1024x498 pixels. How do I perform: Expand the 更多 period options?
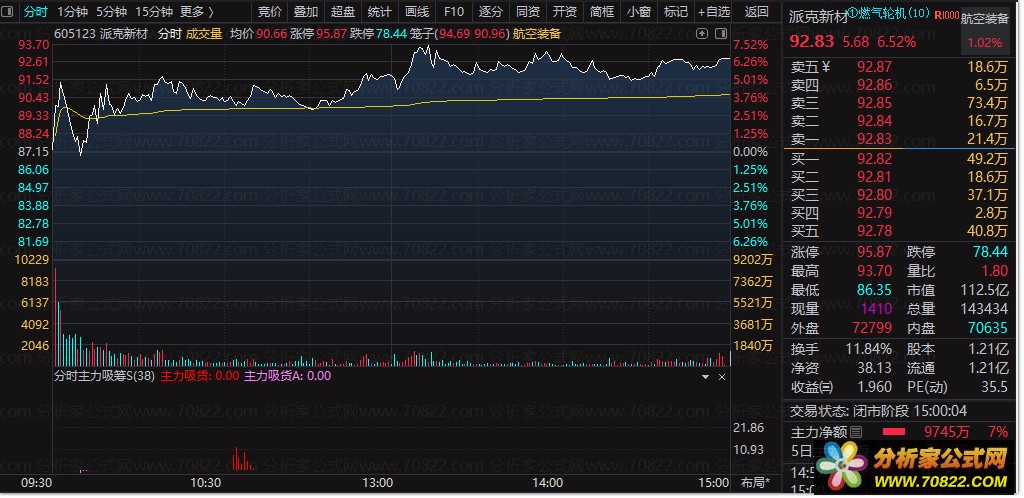click(197, 12)
